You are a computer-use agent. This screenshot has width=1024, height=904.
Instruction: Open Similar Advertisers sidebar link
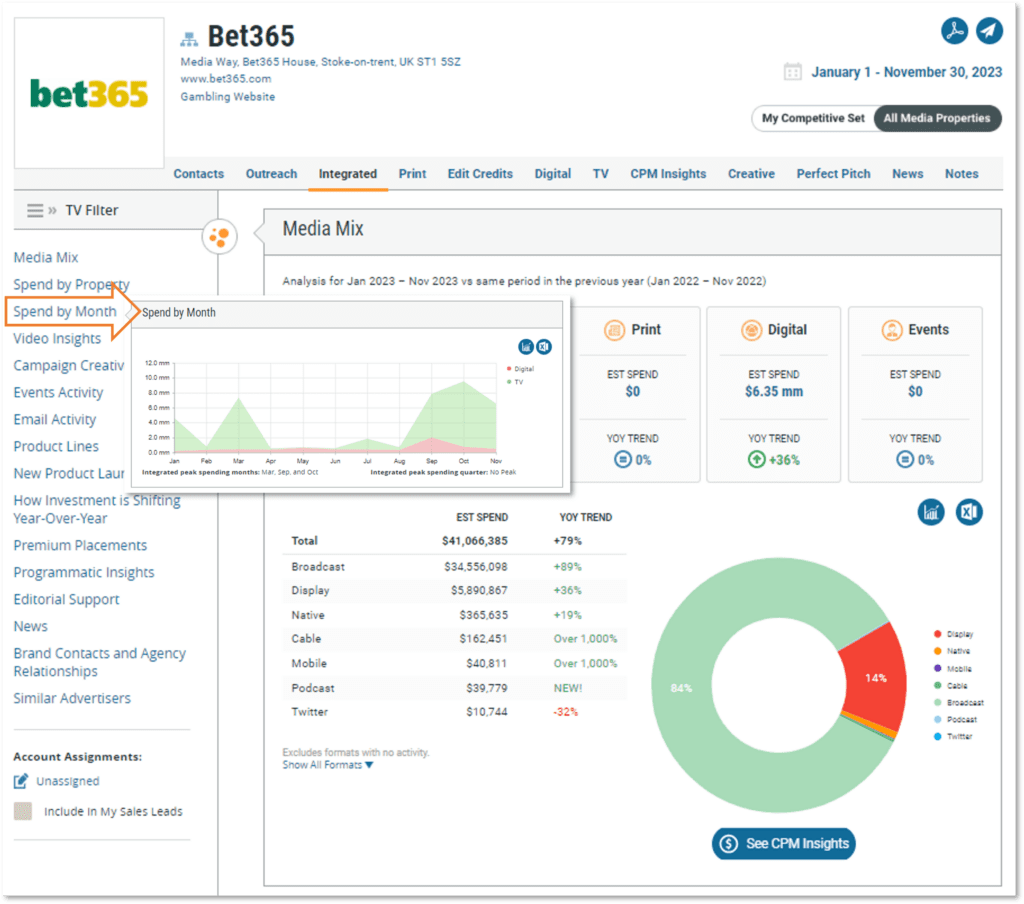click(72, 698)
